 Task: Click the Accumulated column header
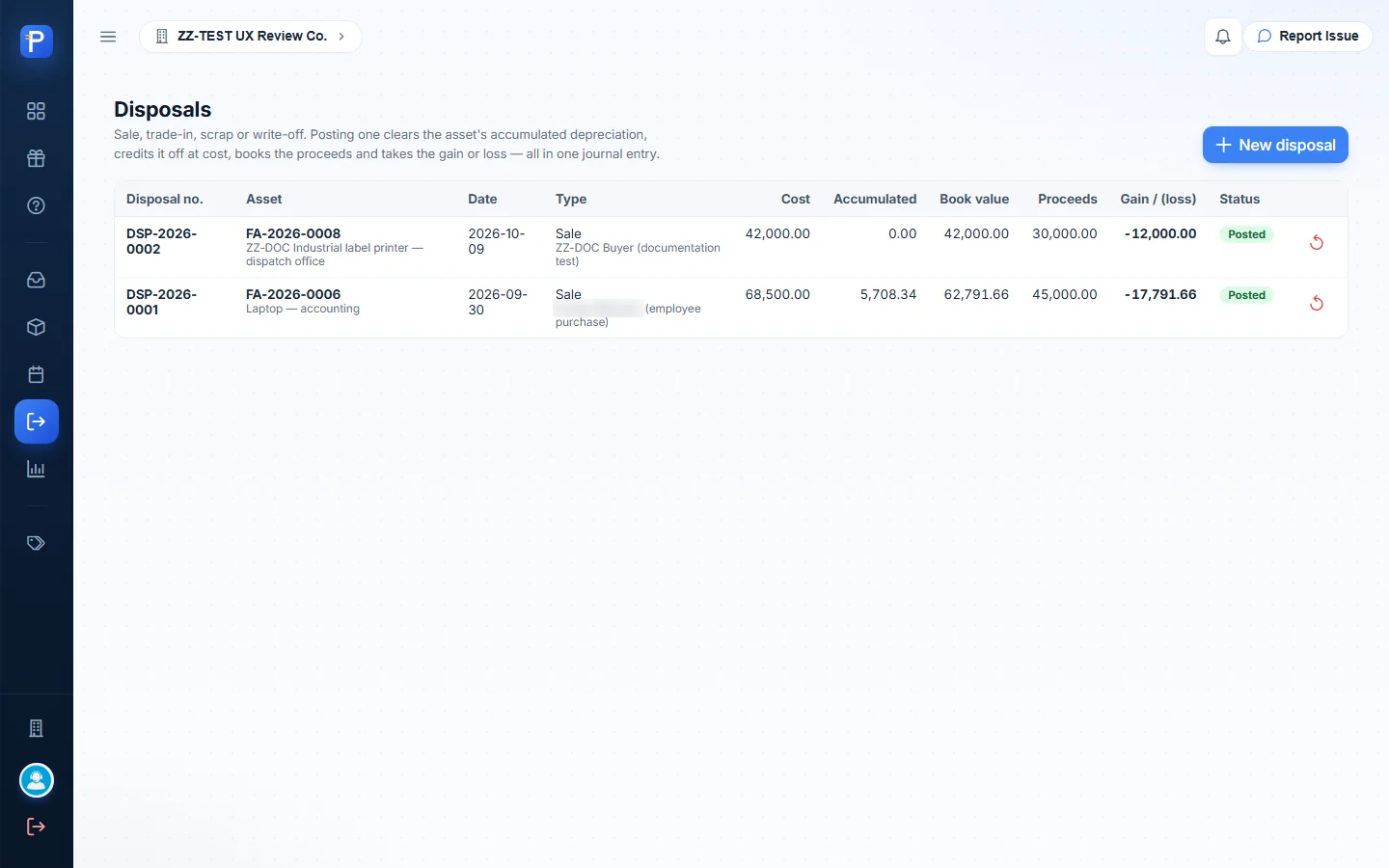point(875,199)
